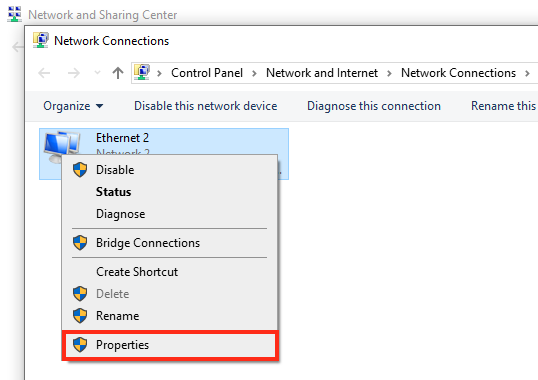Expand chevron after Network and Internet breadcrumb
Viewport: 538px width, 380px height.
(x=389, y=73)
